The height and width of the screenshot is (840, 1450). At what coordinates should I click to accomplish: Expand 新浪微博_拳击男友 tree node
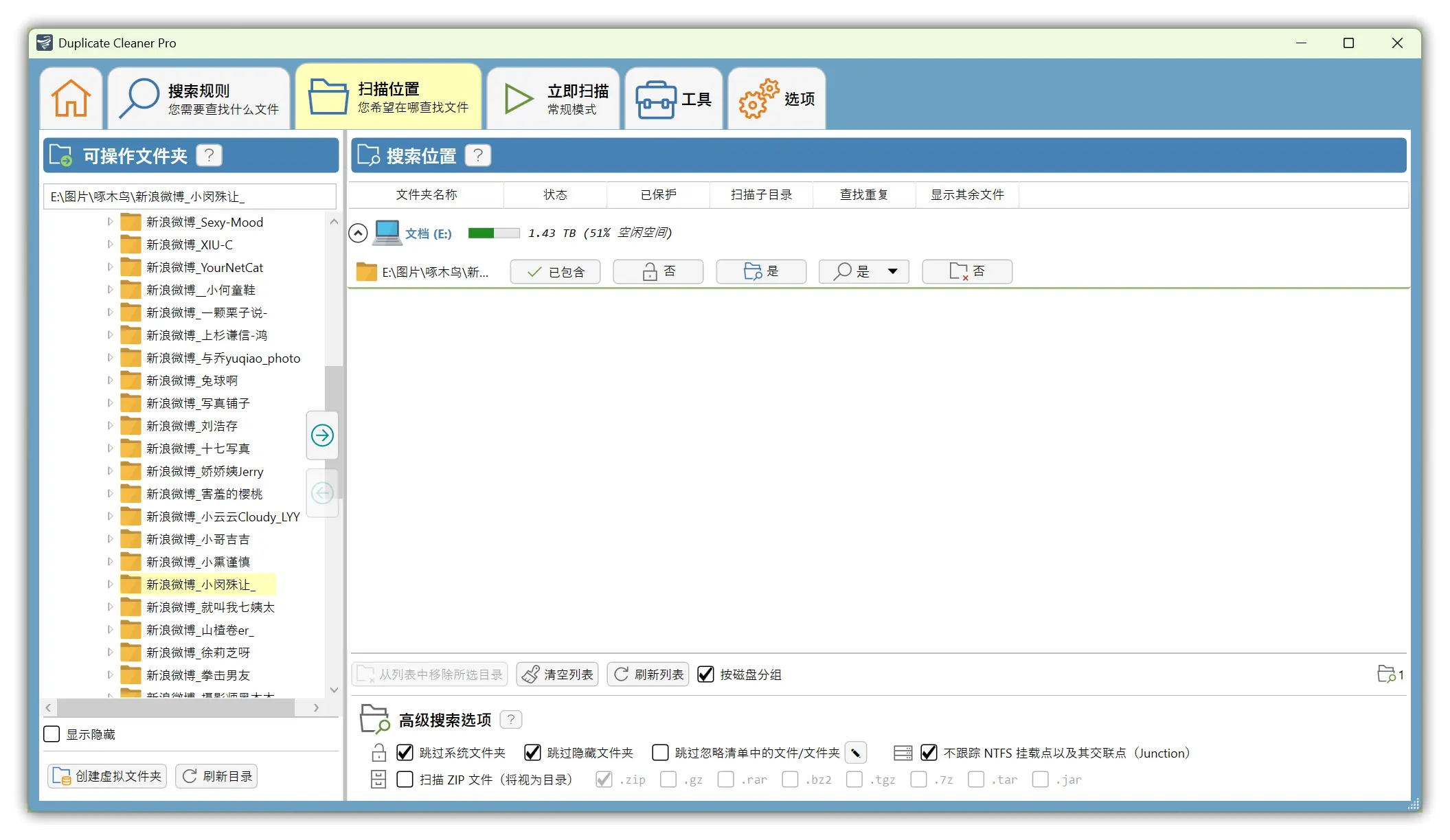click(x=110, y=675)
